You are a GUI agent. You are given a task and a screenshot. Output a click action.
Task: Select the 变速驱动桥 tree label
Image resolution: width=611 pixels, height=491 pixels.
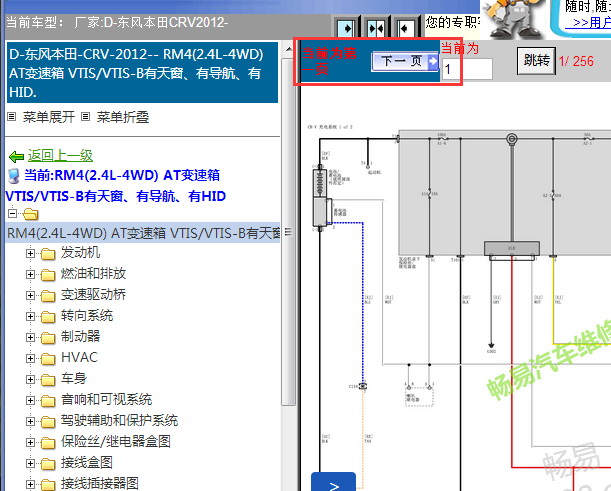tap(93, 295)
